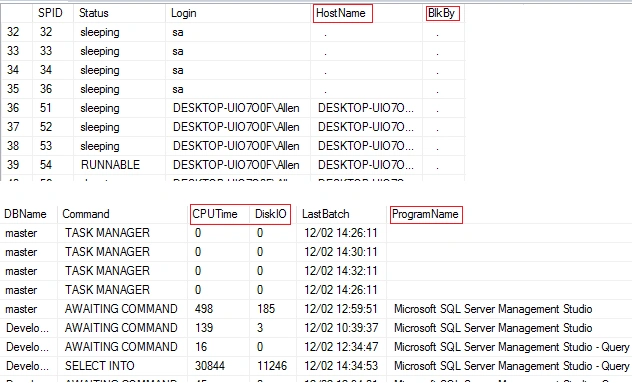Click AWAITING COMMAND cell with CPUTime 498
This screenshot has width=632, height=383.
(x=121, y=309)
